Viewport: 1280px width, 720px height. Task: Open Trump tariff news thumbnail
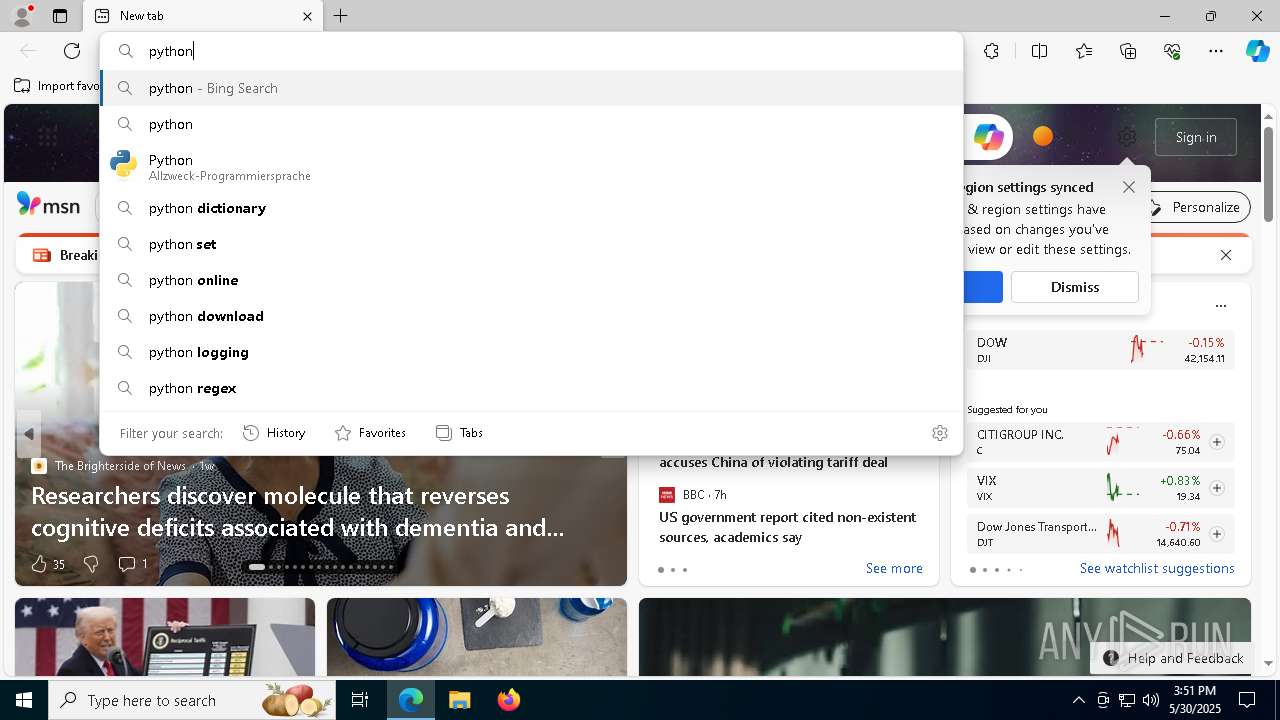click(165, 637)
